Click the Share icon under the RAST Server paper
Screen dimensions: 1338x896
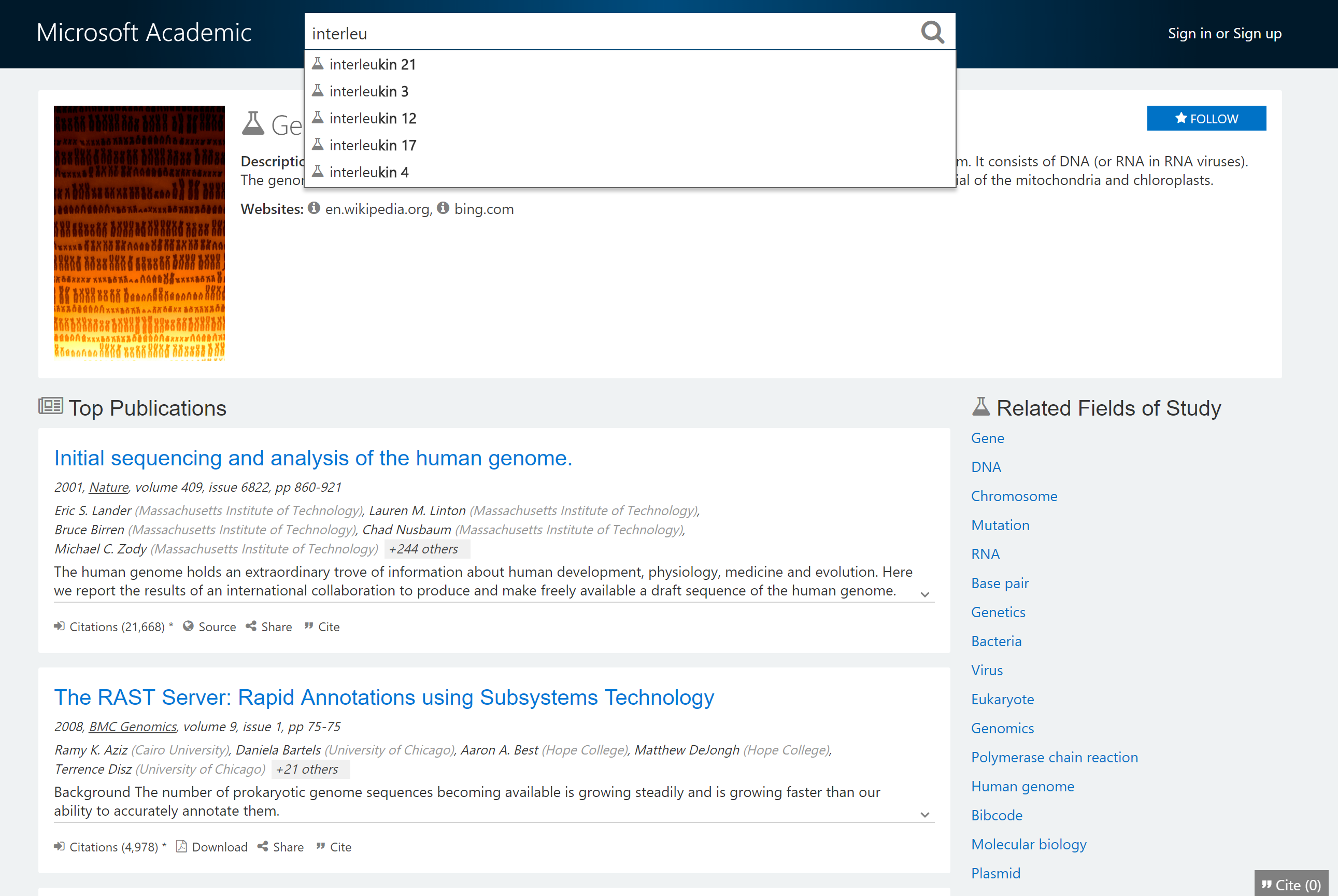coord(263,846)
